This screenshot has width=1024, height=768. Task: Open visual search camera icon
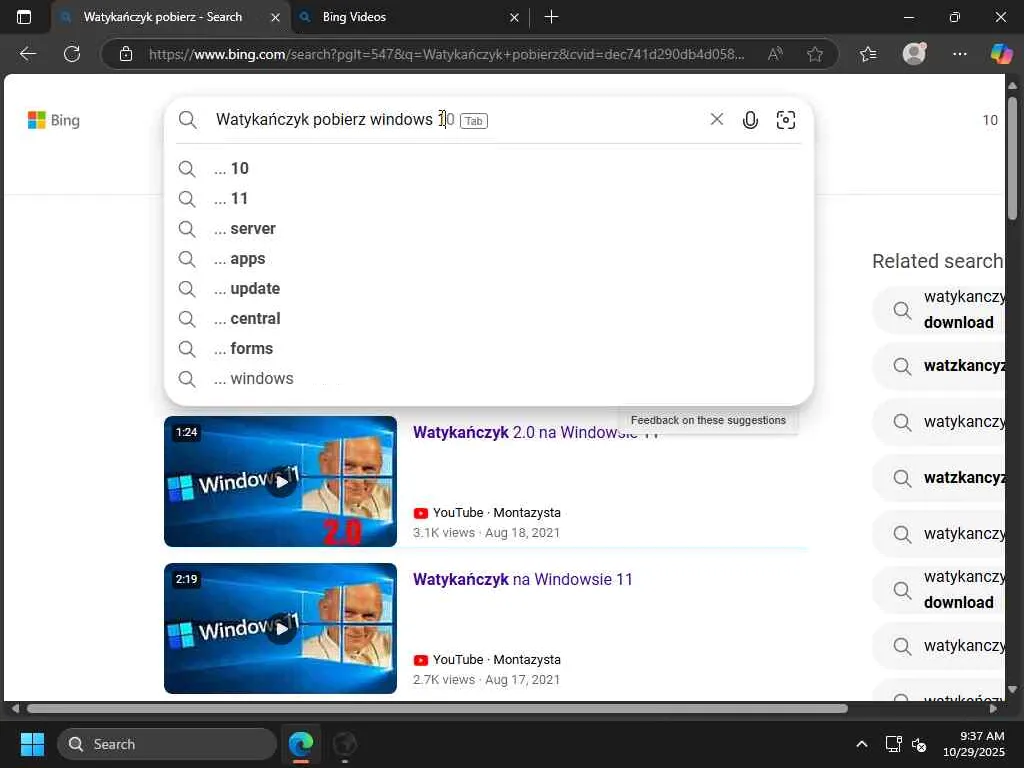pyautogui.click(x=786, y=120)
